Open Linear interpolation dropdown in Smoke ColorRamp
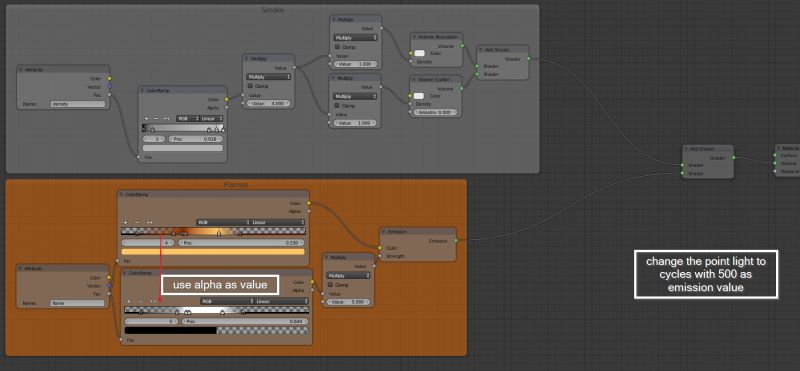The image size is (800, 371). (211, 118)
